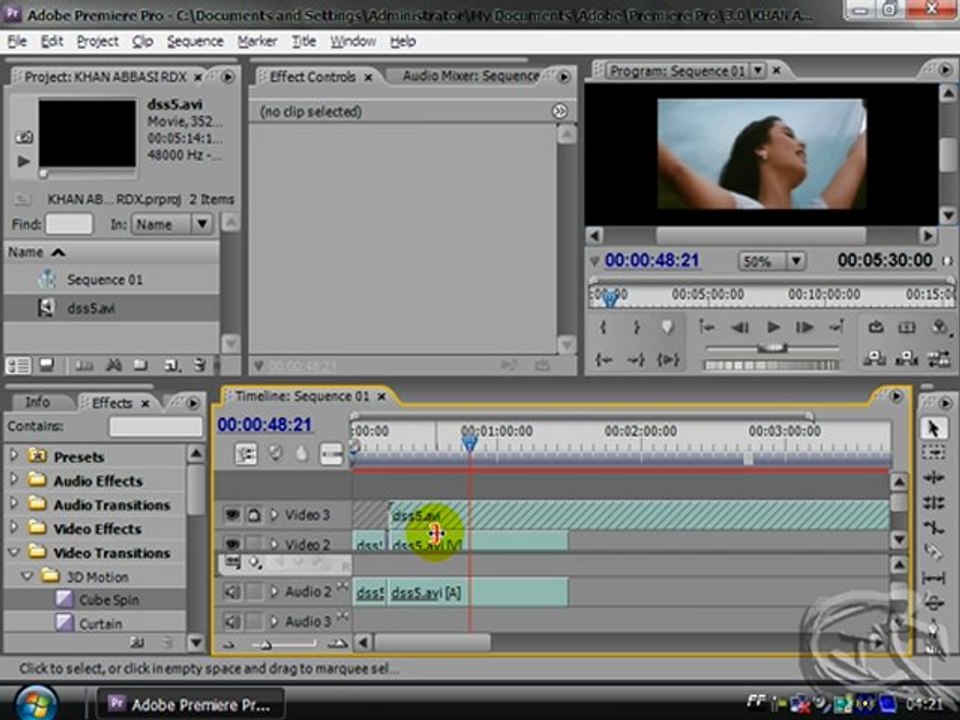Screen dimensions: 960x720
Task: Click the Contains search field in Effects
Action: point(156,427)
